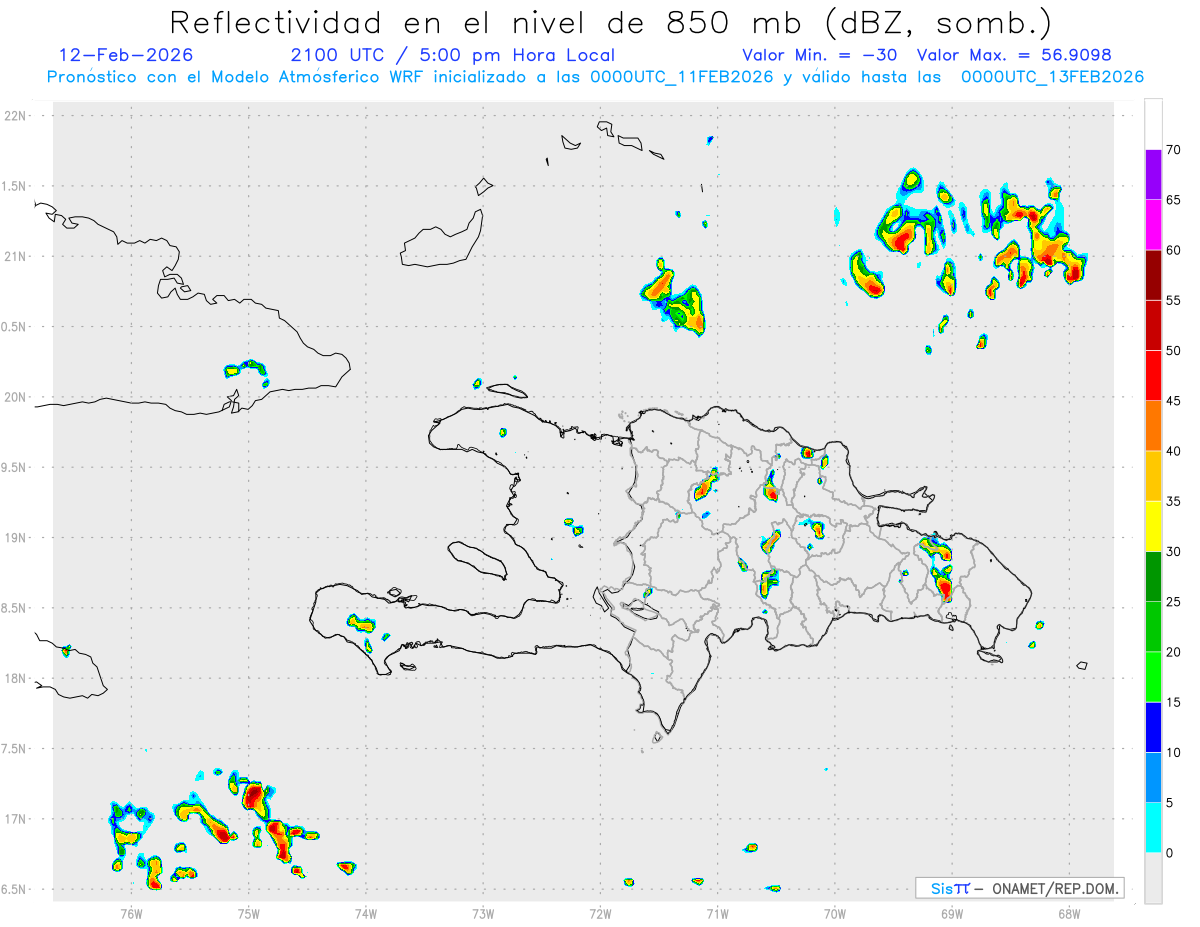Click the magenta 60–65 dBZ colorbar segment
This screenshot has width=1200, height=927.
coord(1153,225)
